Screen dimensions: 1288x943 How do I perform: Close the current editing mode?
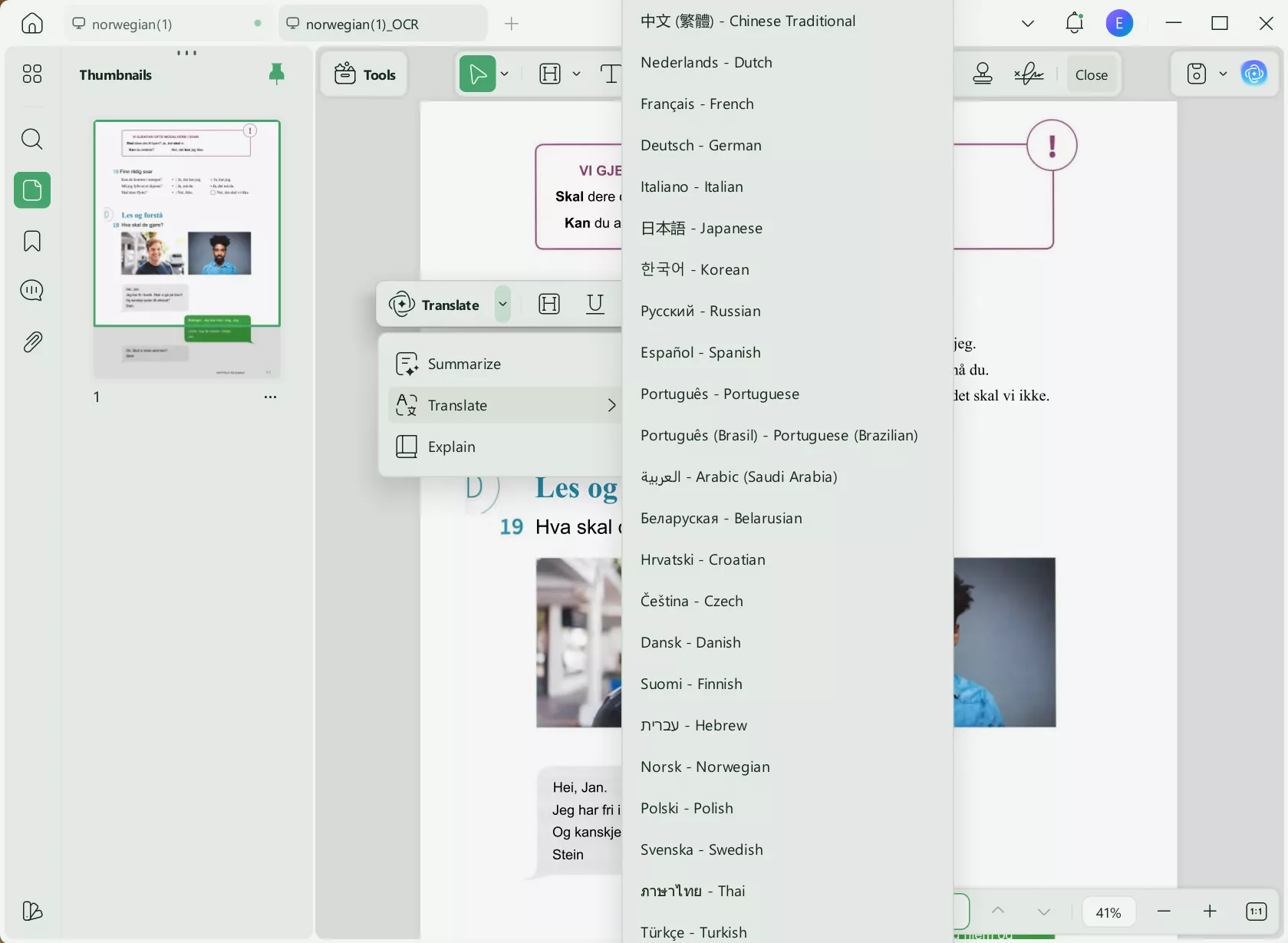[x=1091, y=74]
